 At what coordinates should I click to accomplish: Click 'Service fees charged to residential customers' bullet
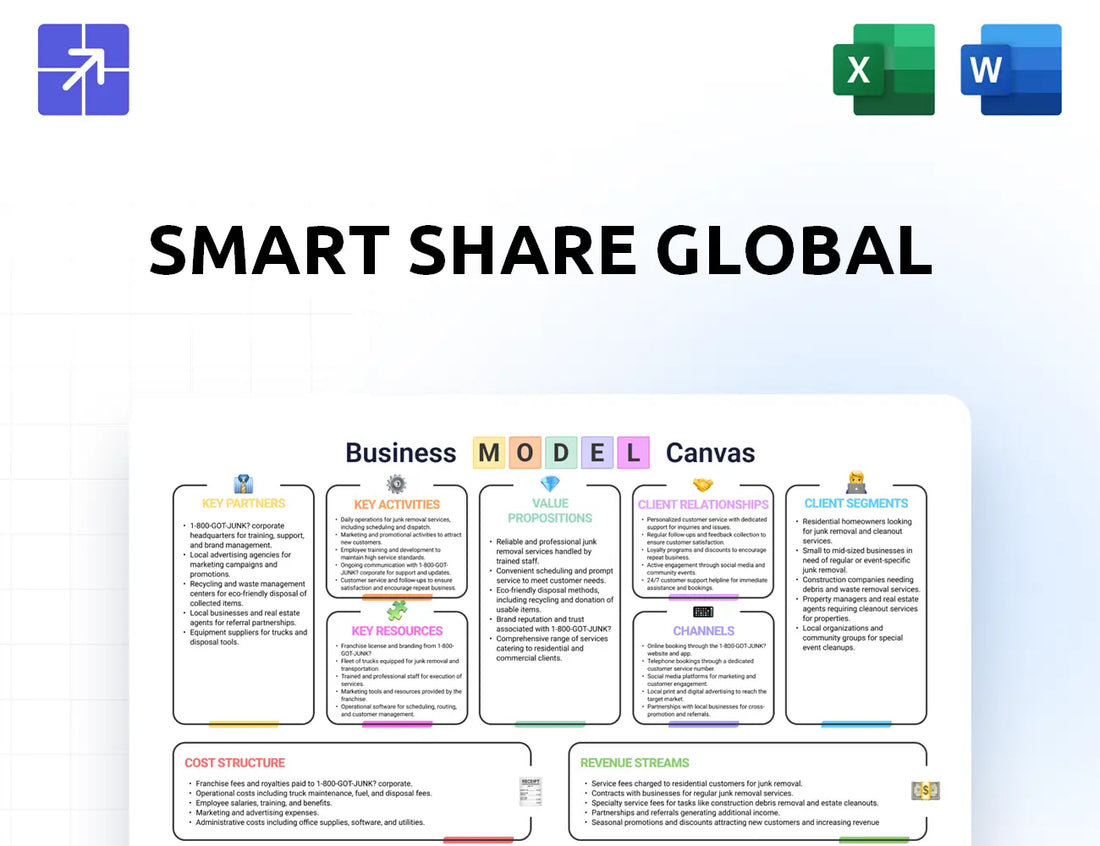(696, 784)
